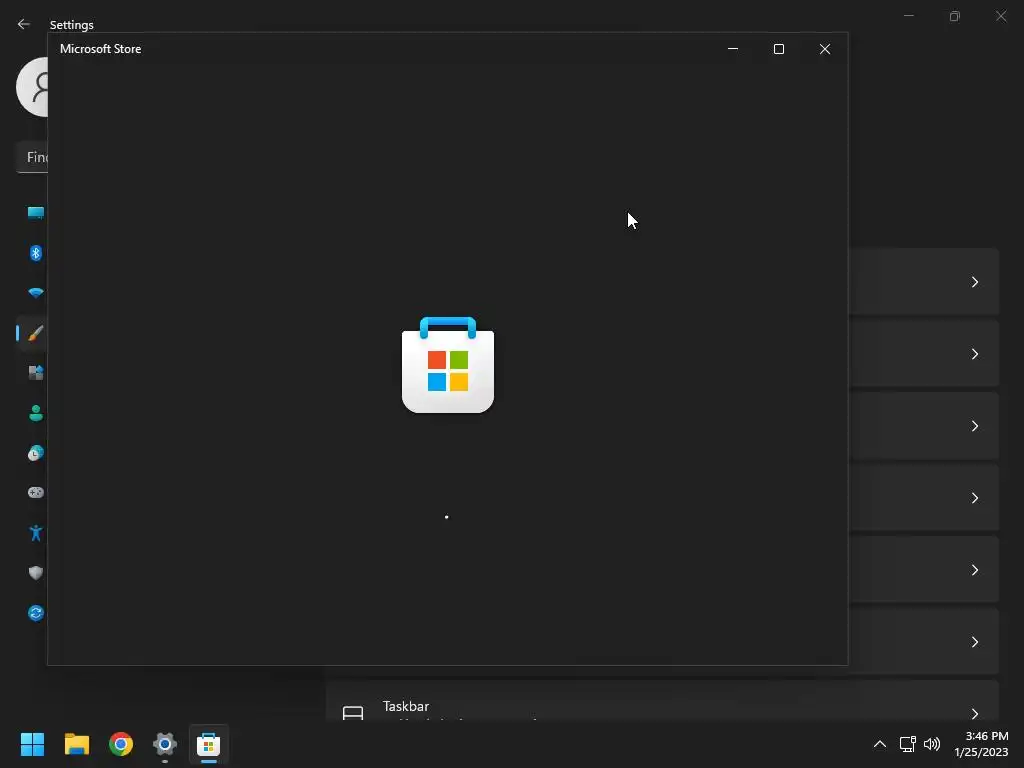Open Time & language clock icon in Settings
Image resolution: width=1024 pixels, height=768 pixels.
click(36, 453)
